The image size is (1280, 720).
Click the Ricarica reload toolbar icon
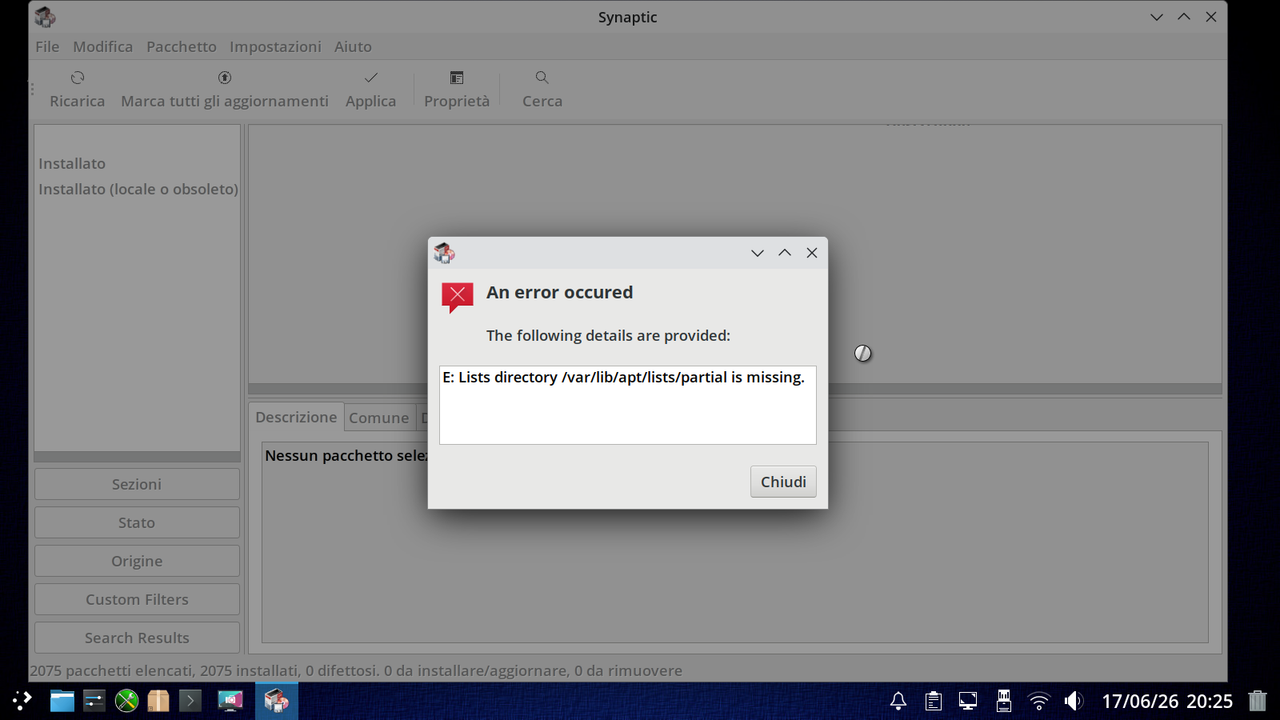pyautogui.click(x=77, y=78)
